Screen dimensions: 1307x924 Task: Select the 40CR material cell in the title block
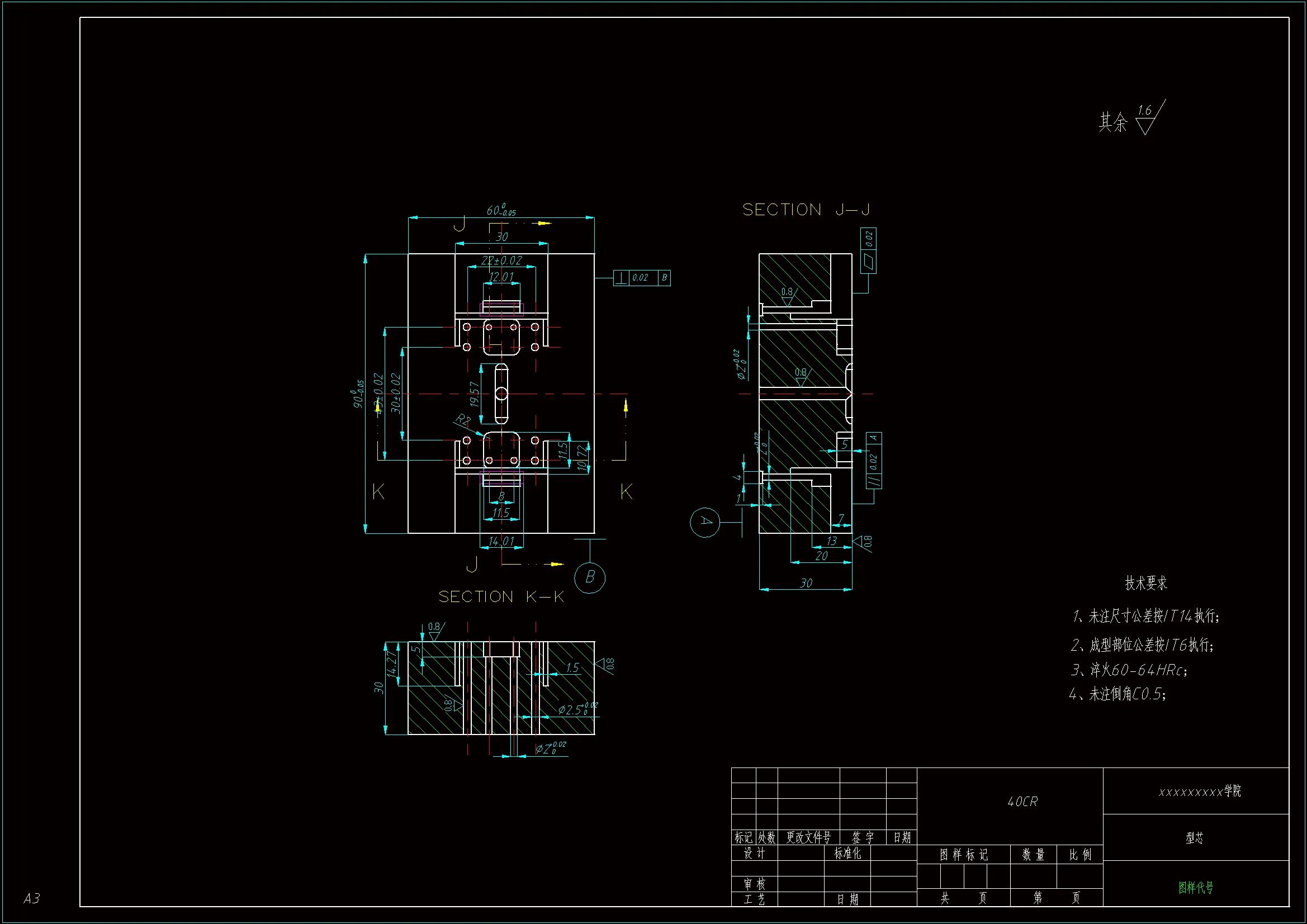tap(1022, 802)
